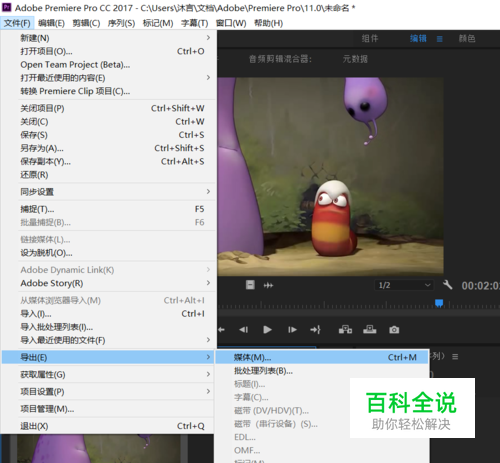Open the 窗口(W) menu
500x463 pixels.
(x=231, y=23)
